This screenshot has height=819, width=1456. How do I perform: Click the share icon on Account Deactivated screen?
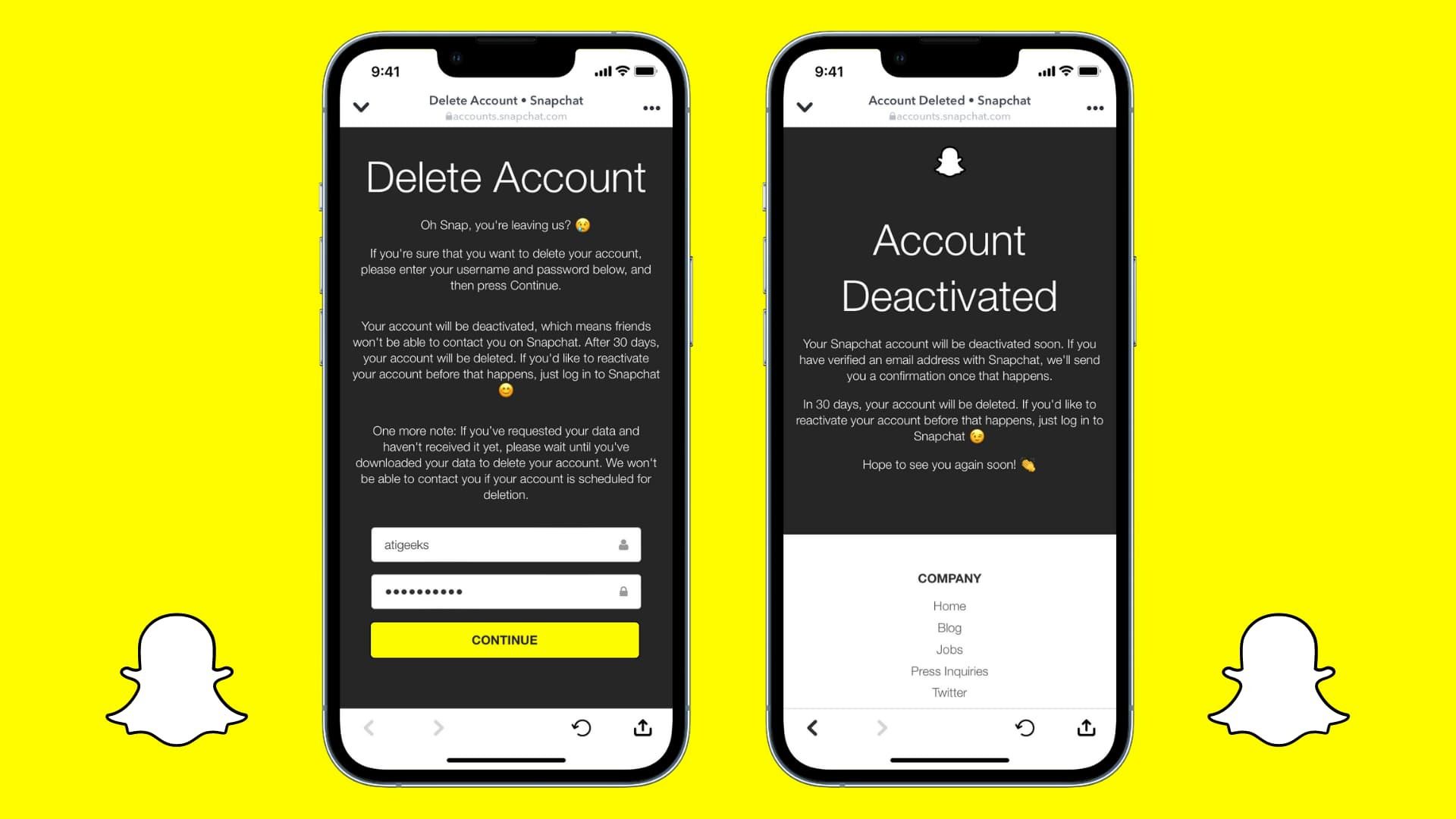click(x=1088, y=728)
